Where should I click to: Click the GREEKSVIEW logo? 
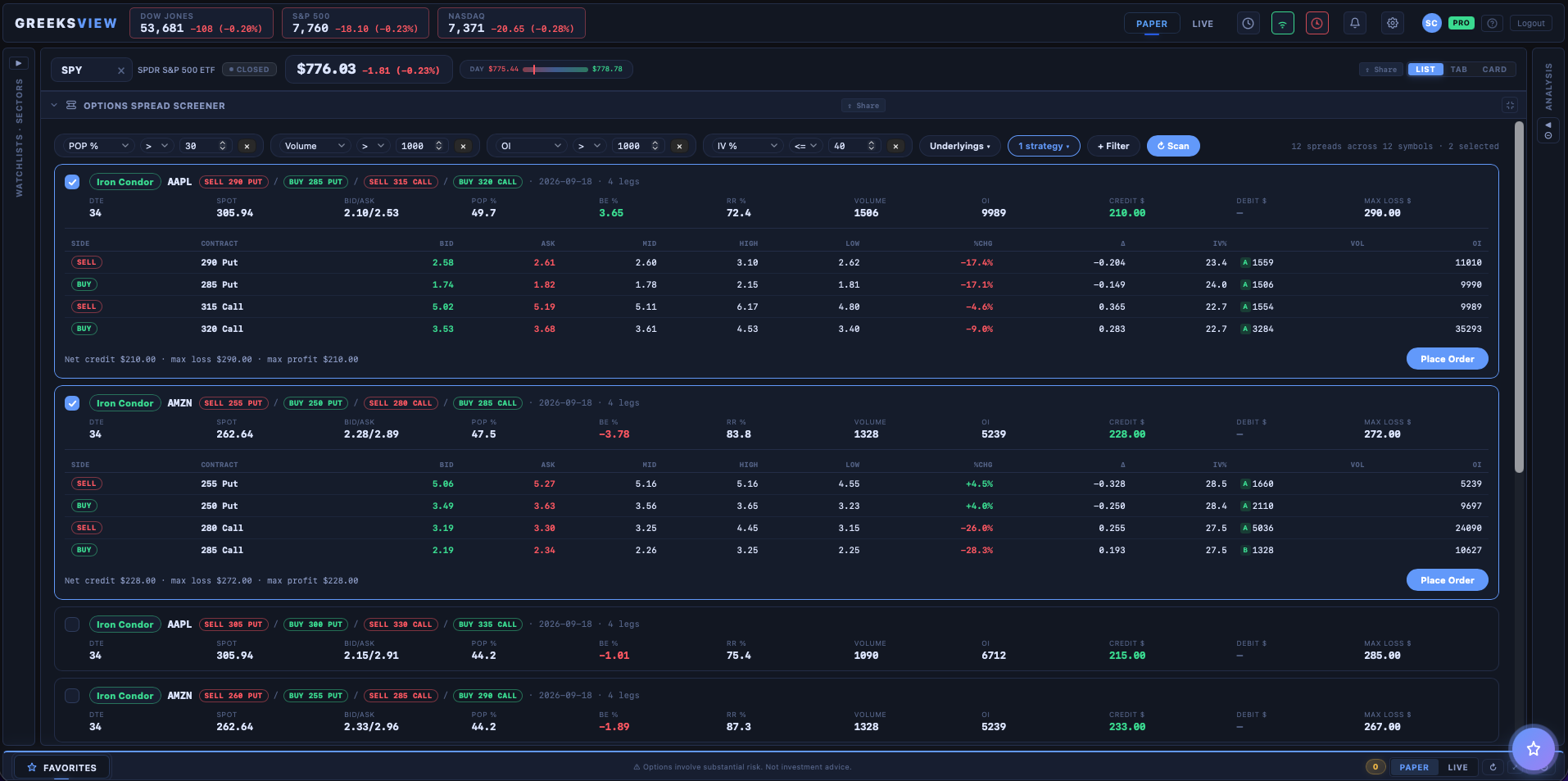pyautogui.click(x=66, y=24)
